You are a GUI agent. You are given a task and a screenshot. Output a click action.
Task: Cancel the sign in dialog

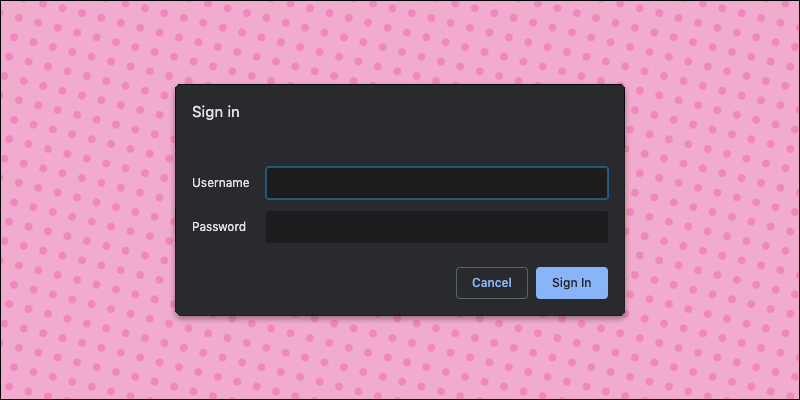[492, 283]
